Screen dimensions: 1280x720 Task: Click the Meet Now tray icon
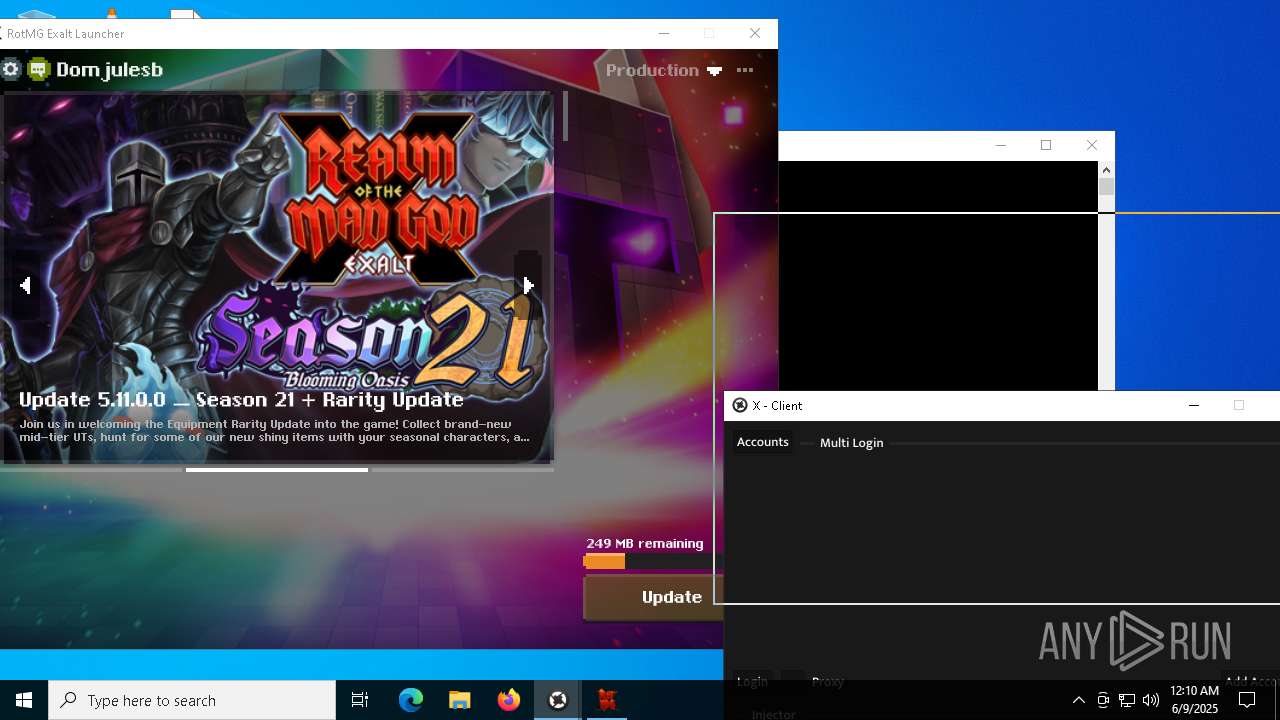coord(1103,700)
